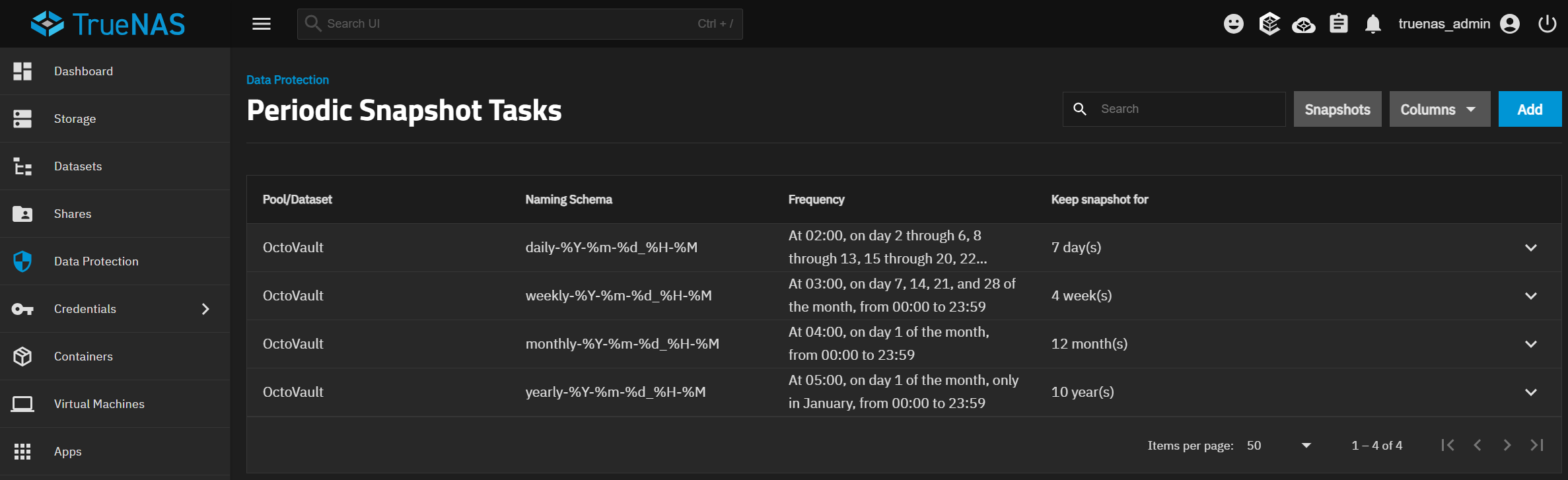Open the Virtual Machines sidebar item
The image size is (1568, 480).
pos(99,404)
